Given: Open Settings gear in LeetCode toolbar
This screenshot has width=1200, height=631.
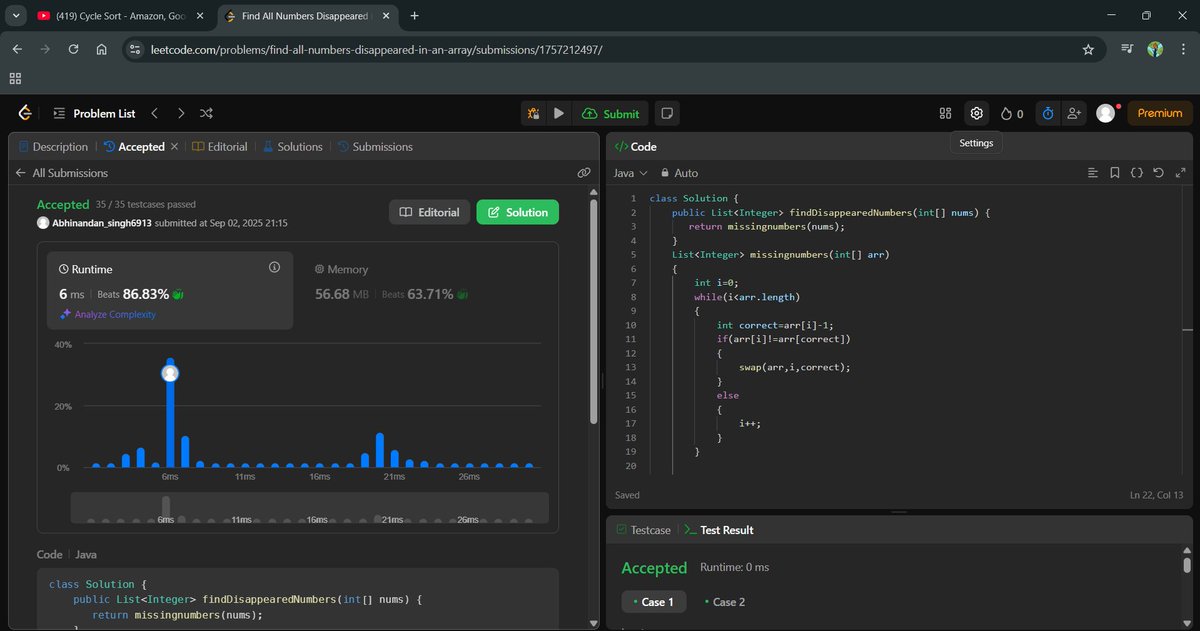Looking at the screenshot, I should click(x=976, y=113).
